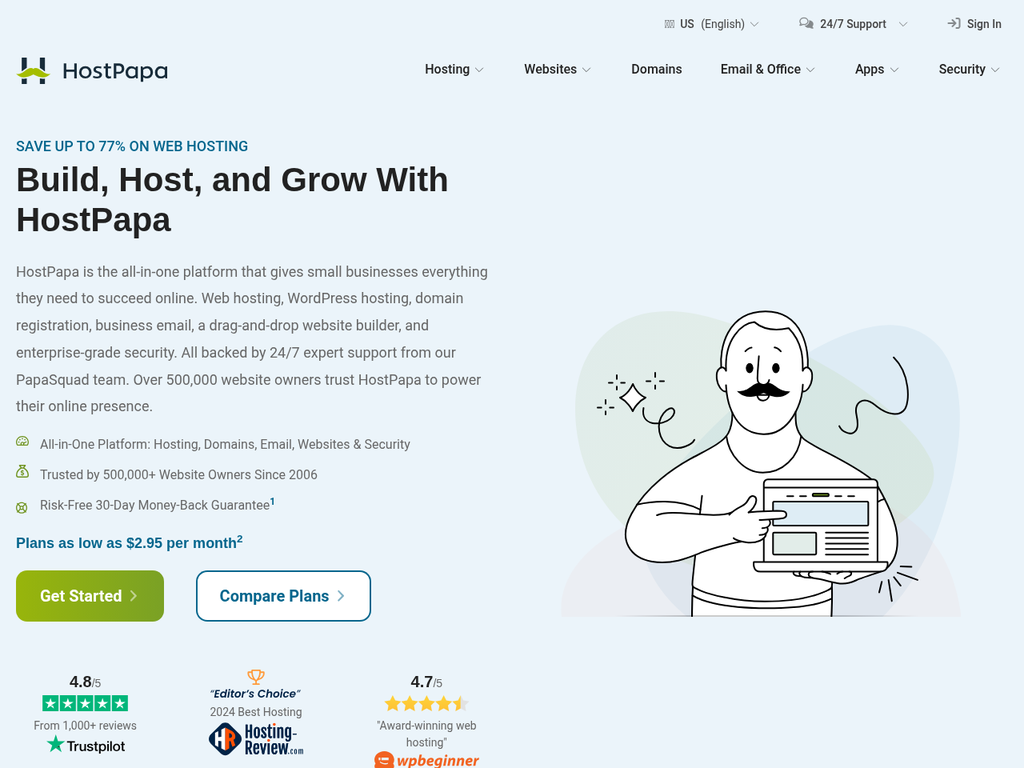The image size is (1024, 768).
Task: Click 'Risk-Free 30-Day Money-Back Guarantee' text
Action: [155, 505]
